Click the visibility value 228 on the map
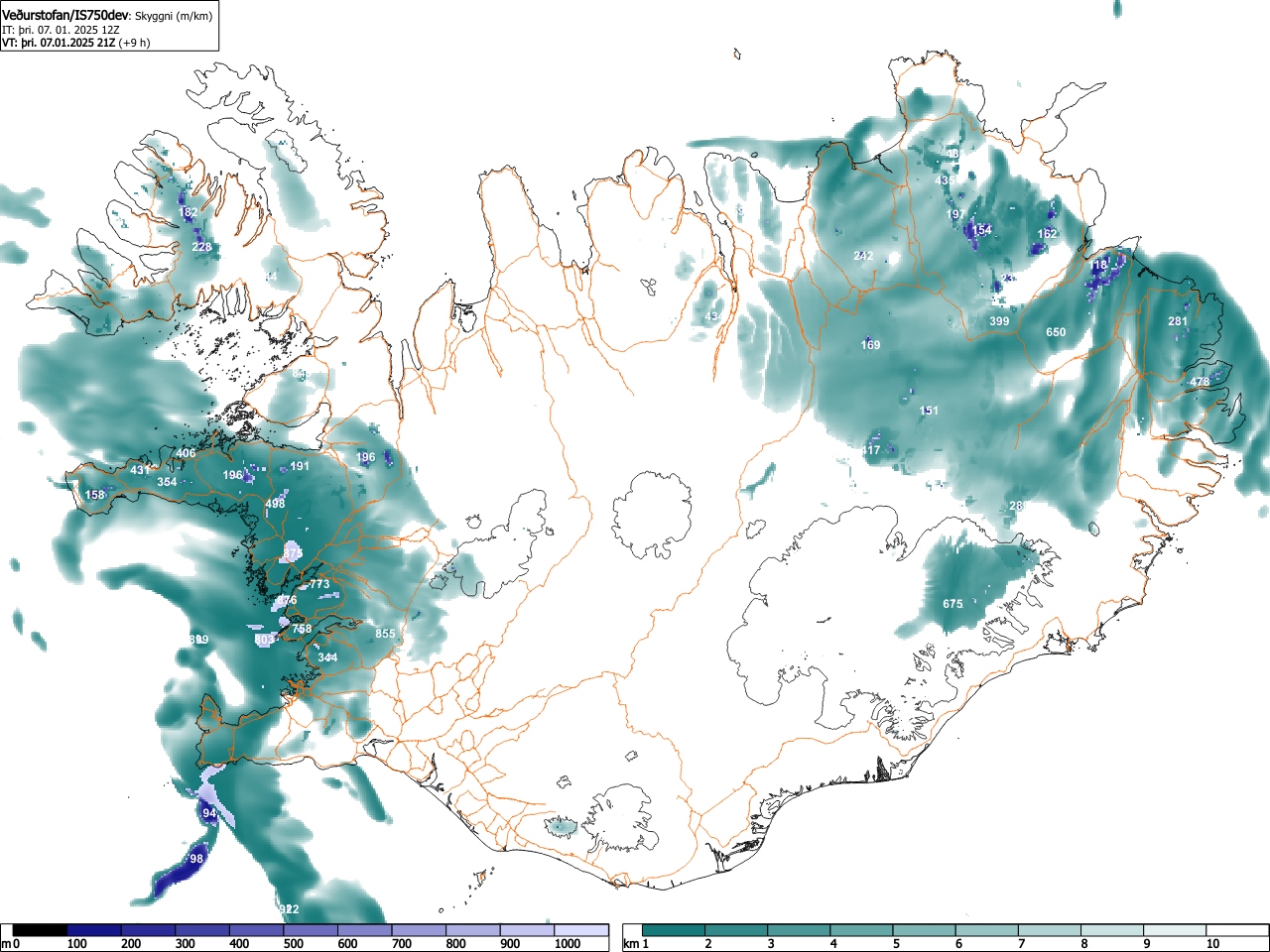The image size is (1270, 952). pyautogui.click(x=201, y=248)
